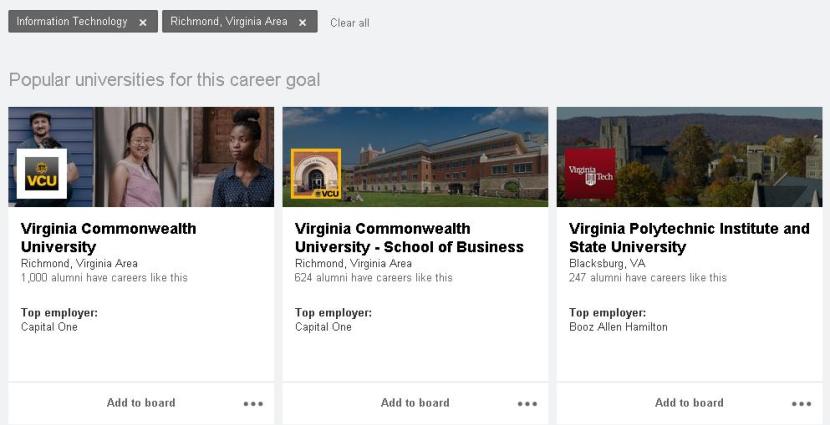
Task: Click the VCU School of Business logo
Action: click(316, 174)
